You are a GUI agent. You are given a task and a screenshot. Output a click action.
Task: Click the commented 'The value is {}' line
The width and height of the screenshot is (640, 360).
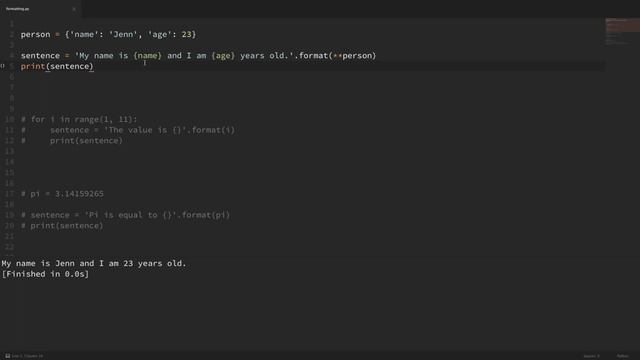click(x=128, y=130)
